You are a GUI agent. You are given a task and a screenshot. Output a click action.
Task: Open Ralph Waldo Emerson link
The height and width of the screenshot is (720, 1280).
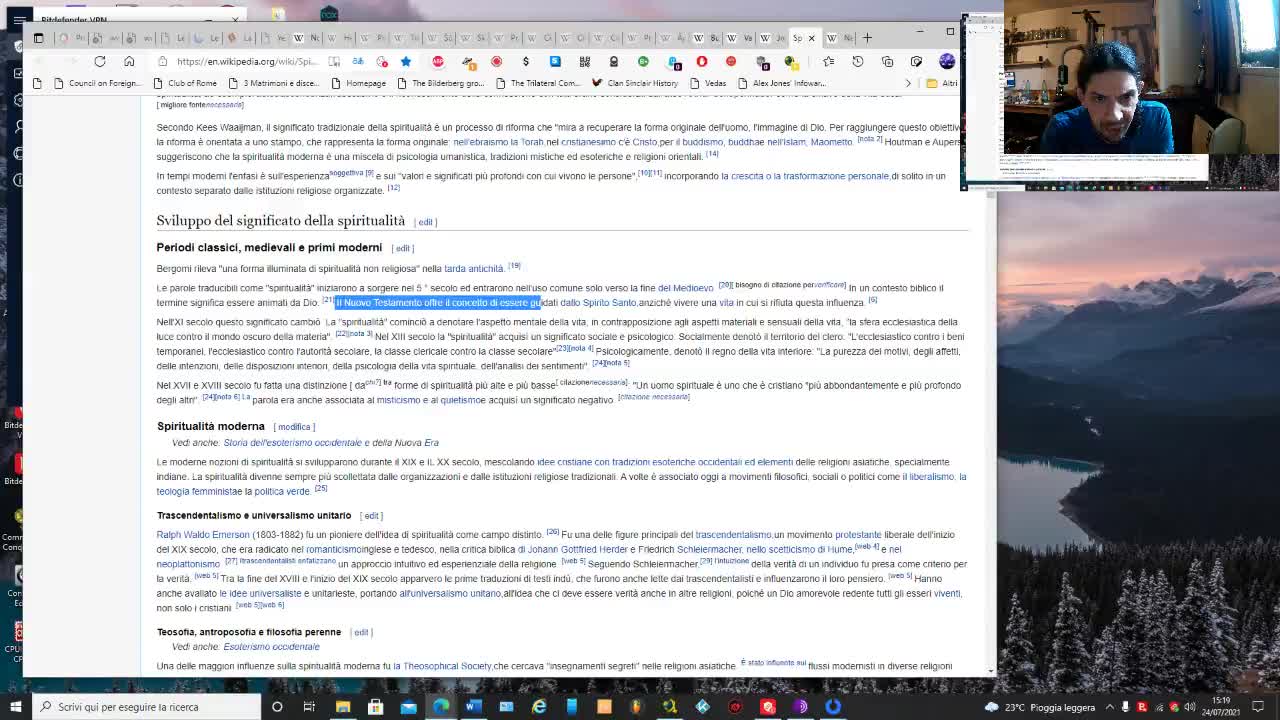203,535
